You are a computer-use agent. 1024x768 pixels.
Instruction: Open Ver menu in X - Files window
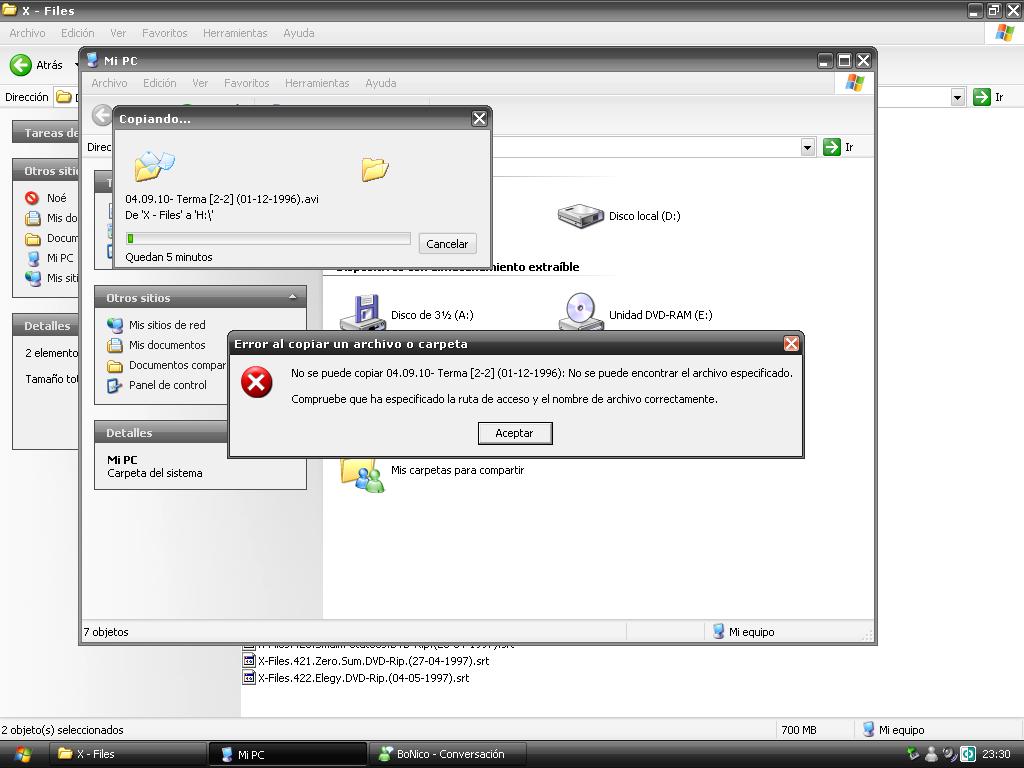point(118,33)
